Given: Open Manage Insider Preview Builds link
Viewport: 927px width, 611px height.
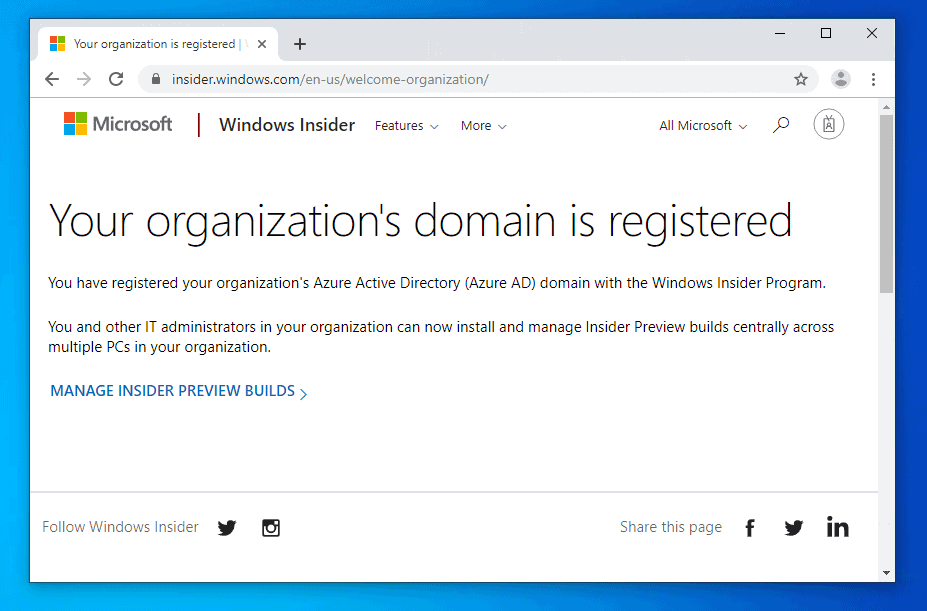Looking at the screenshot, I should [179, 391].
